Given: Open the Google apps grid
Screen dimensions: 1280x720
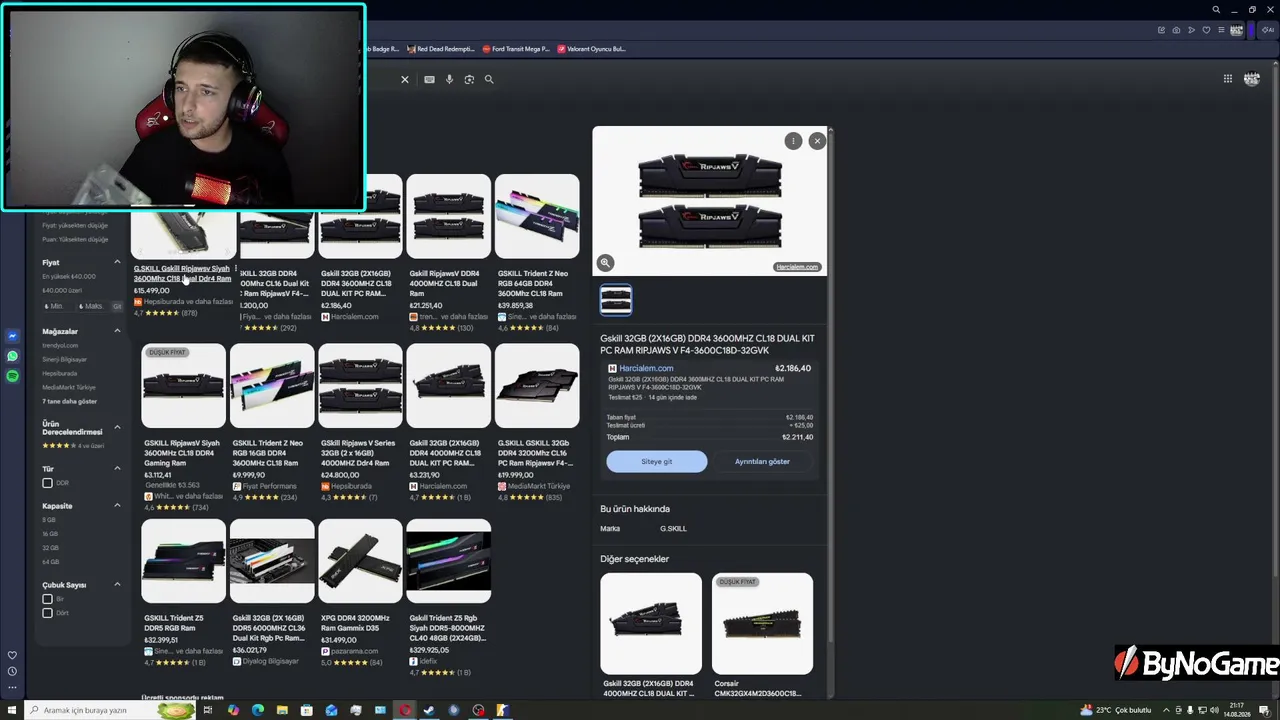Looking at the screenshot, I should [1228, 79].
